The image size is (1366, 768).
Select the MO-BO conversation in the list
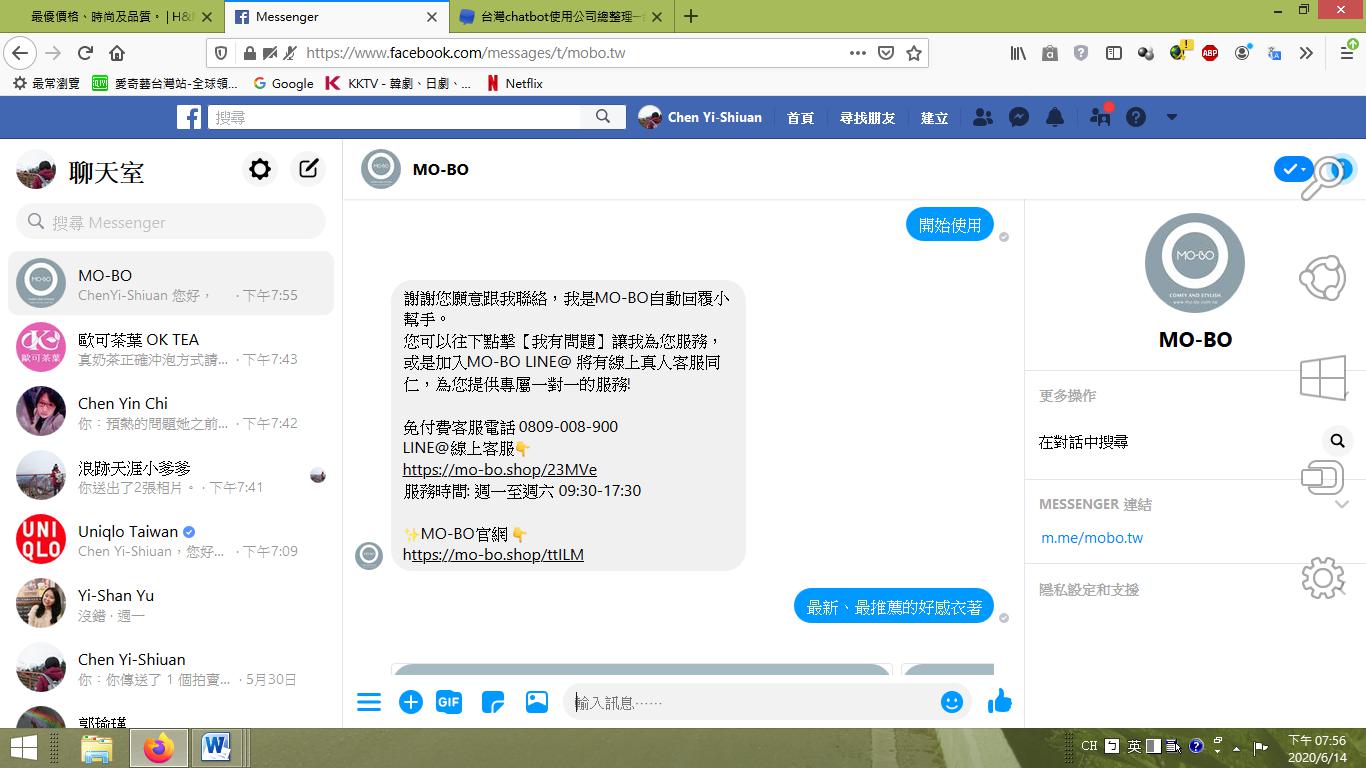point(171,284)
